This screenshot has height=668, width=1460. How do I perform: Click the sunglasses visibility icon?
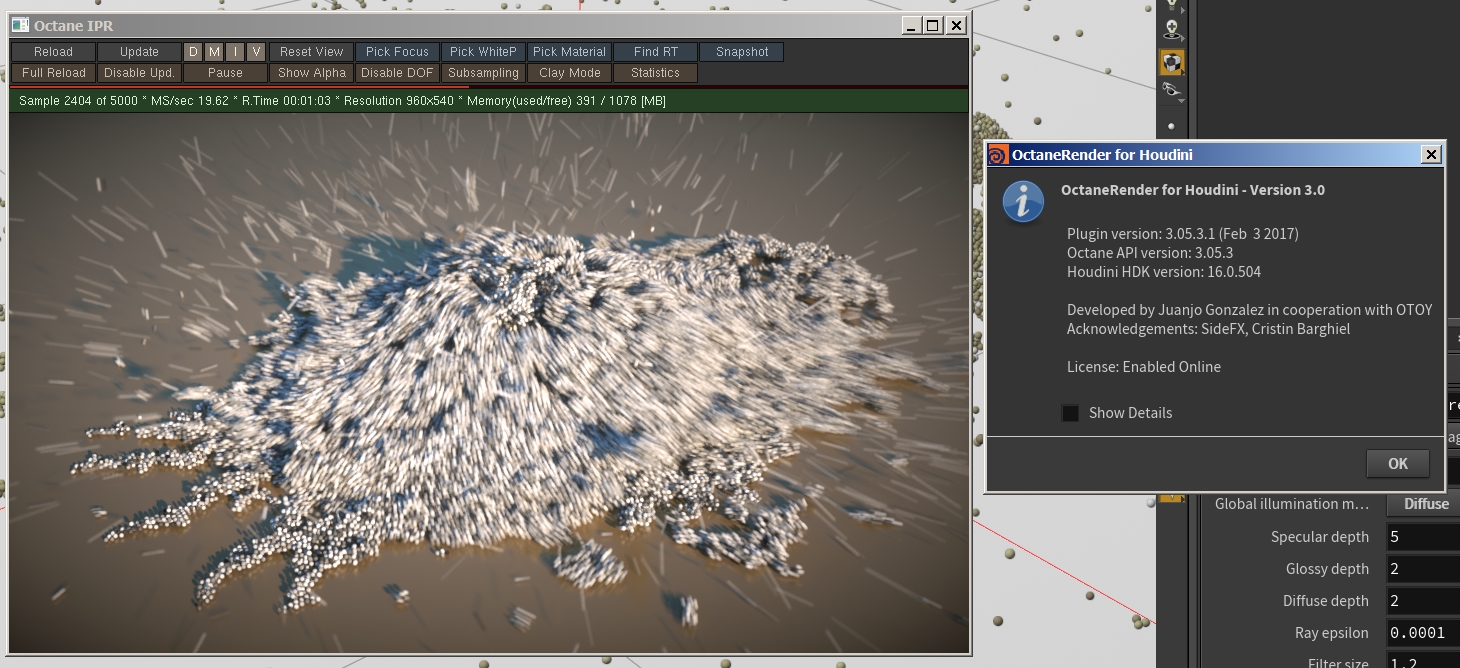tap(1172, 91)
